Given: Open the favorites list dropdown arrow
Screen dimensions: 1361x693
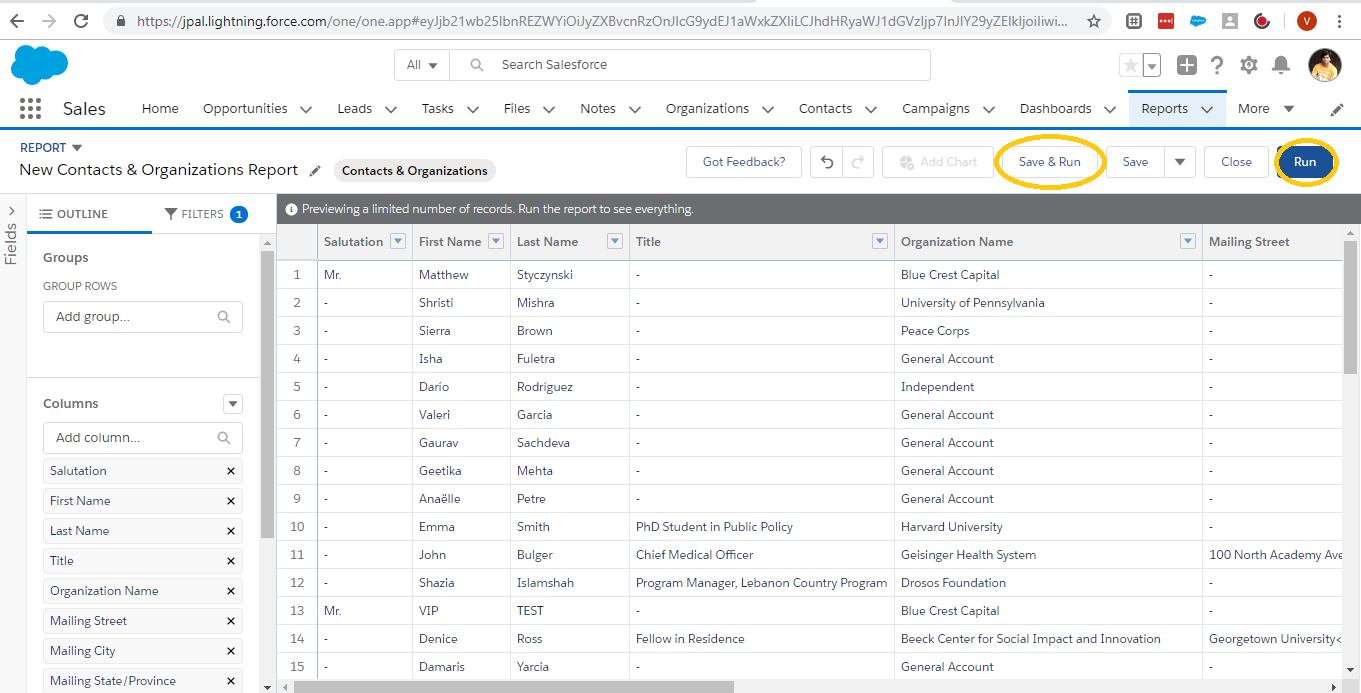Looking at the screenshot, I should 1152,65.
